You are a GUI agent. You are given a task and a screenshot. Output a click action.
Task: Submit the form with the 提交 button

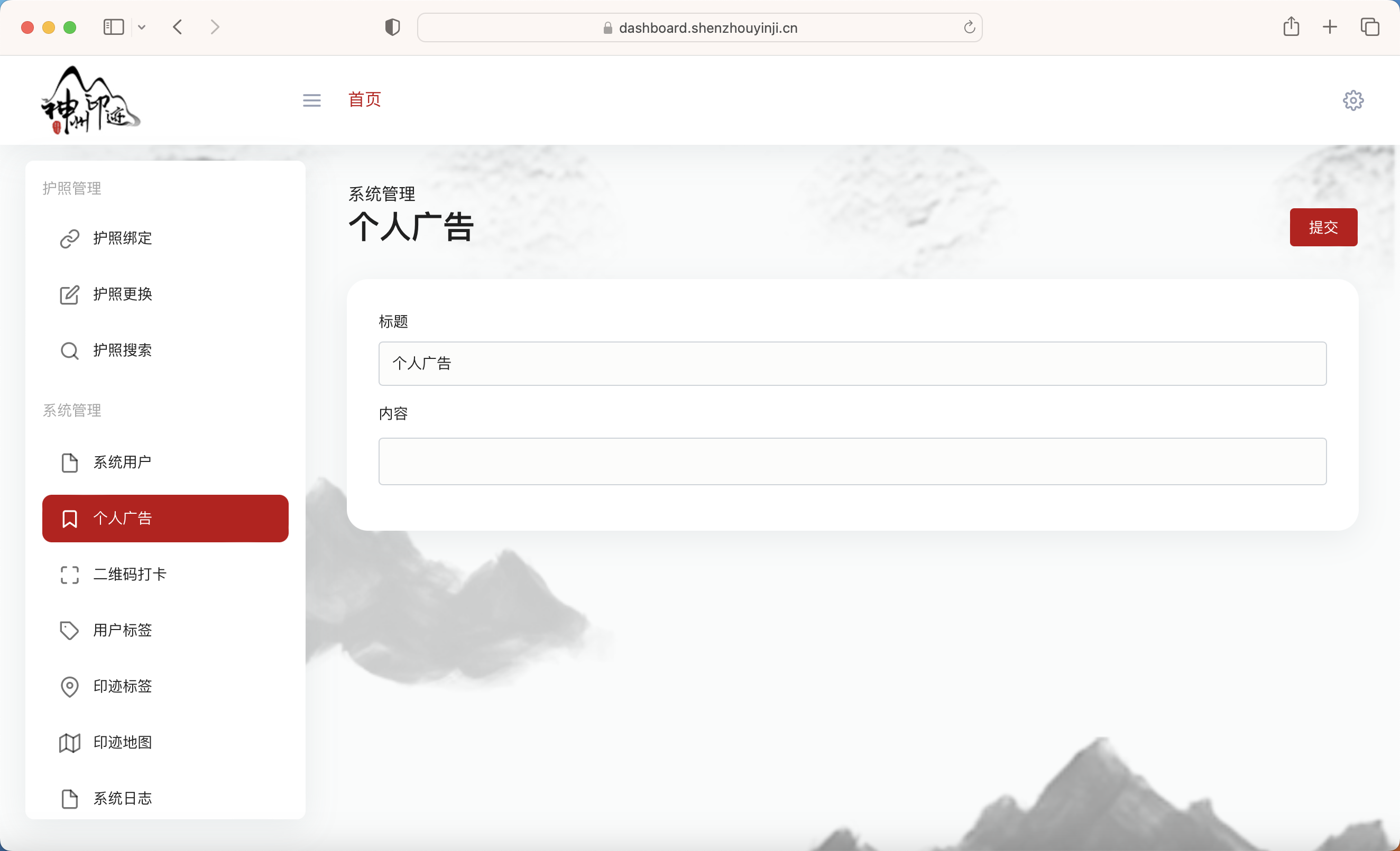click(x=1323, y=227)
